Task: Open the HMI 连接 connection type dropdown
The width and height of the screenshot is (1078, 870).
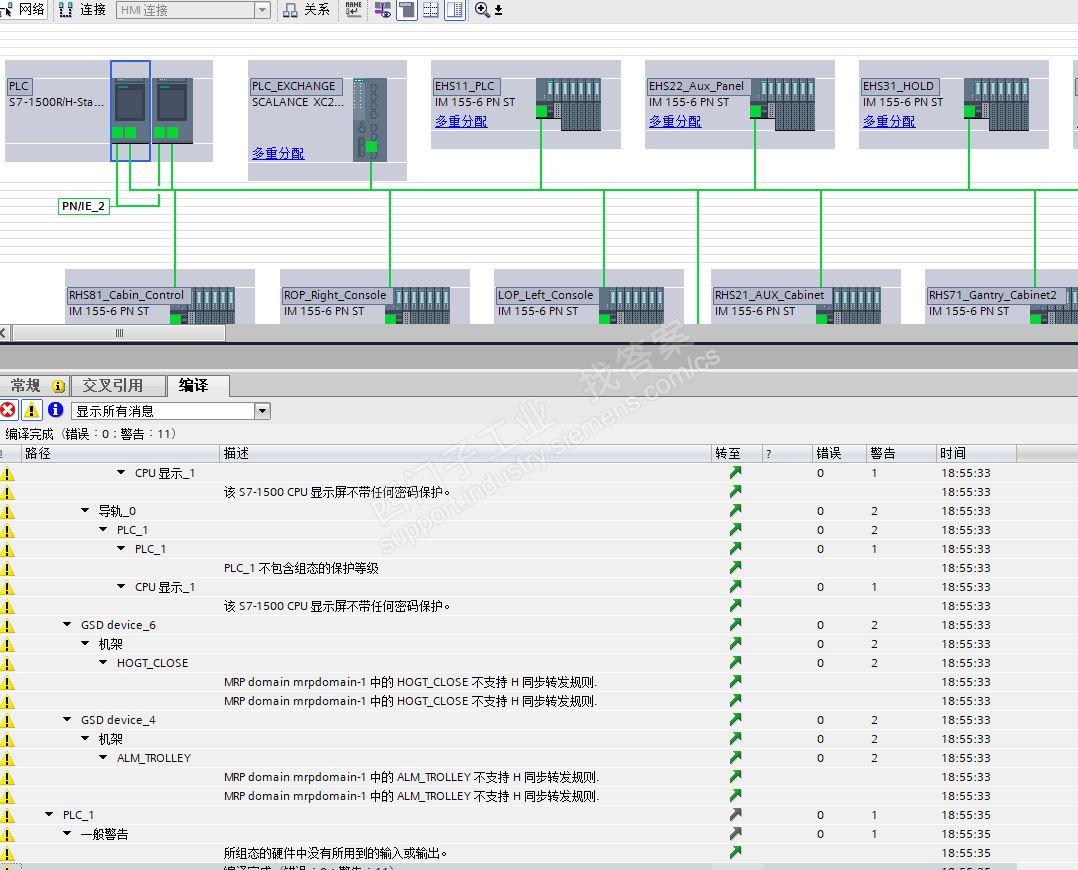Action: click(x=262, y=10)
